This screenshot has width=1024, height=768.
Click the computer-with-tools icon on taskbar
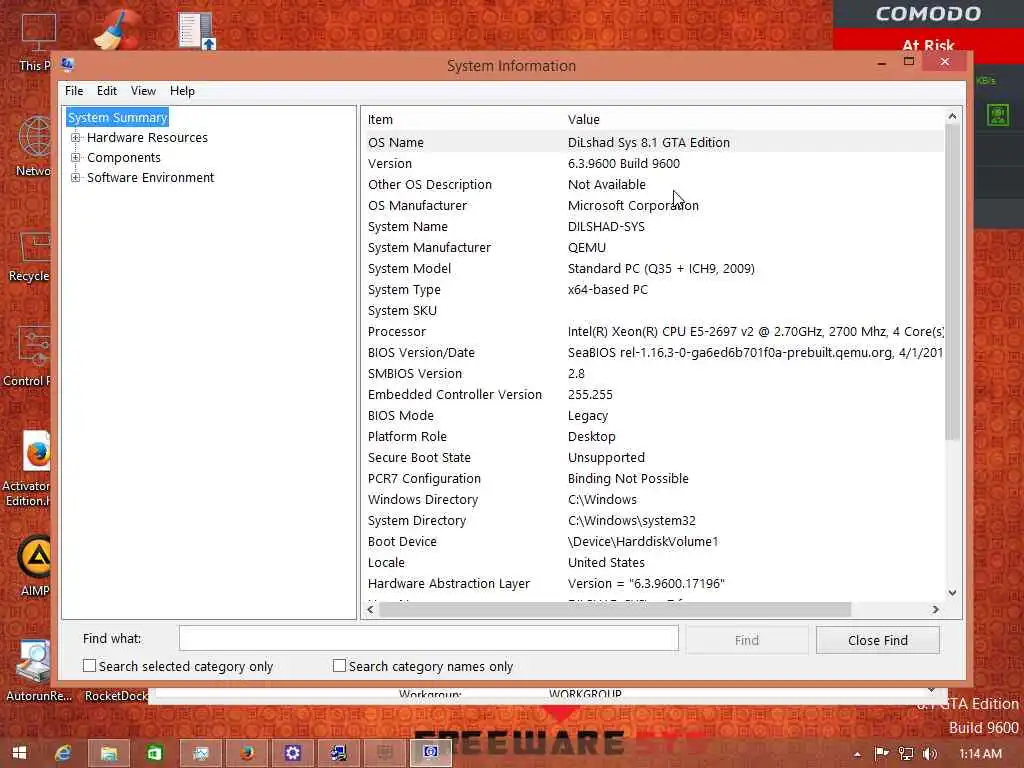coord(338,753)
